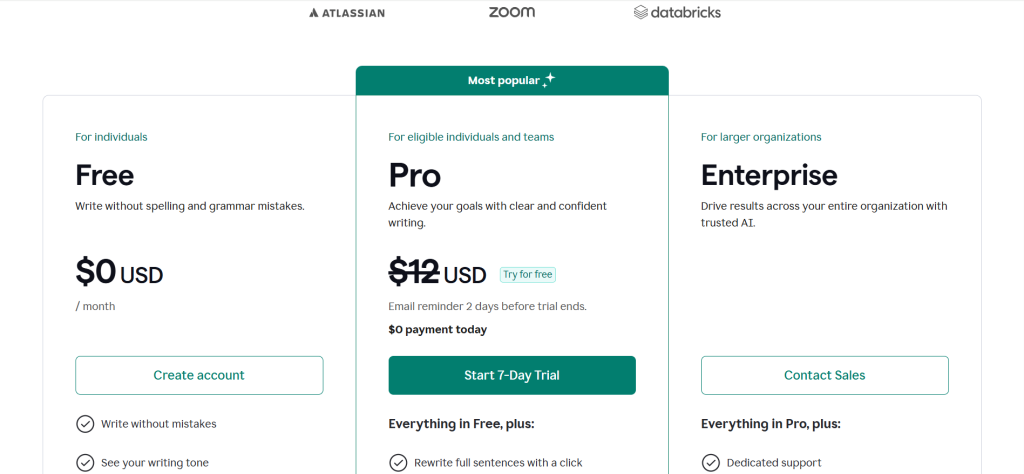Click the $0 USD price

(119, 273)
